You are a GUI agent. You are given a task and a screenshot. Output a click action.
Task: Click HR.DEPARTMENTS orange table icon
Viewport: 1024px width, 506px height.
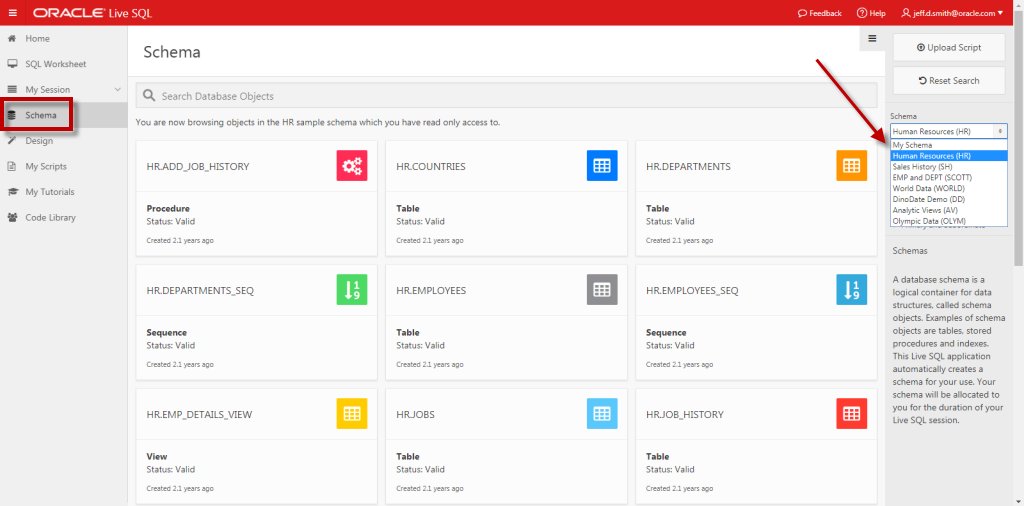(x=852, y=166)
